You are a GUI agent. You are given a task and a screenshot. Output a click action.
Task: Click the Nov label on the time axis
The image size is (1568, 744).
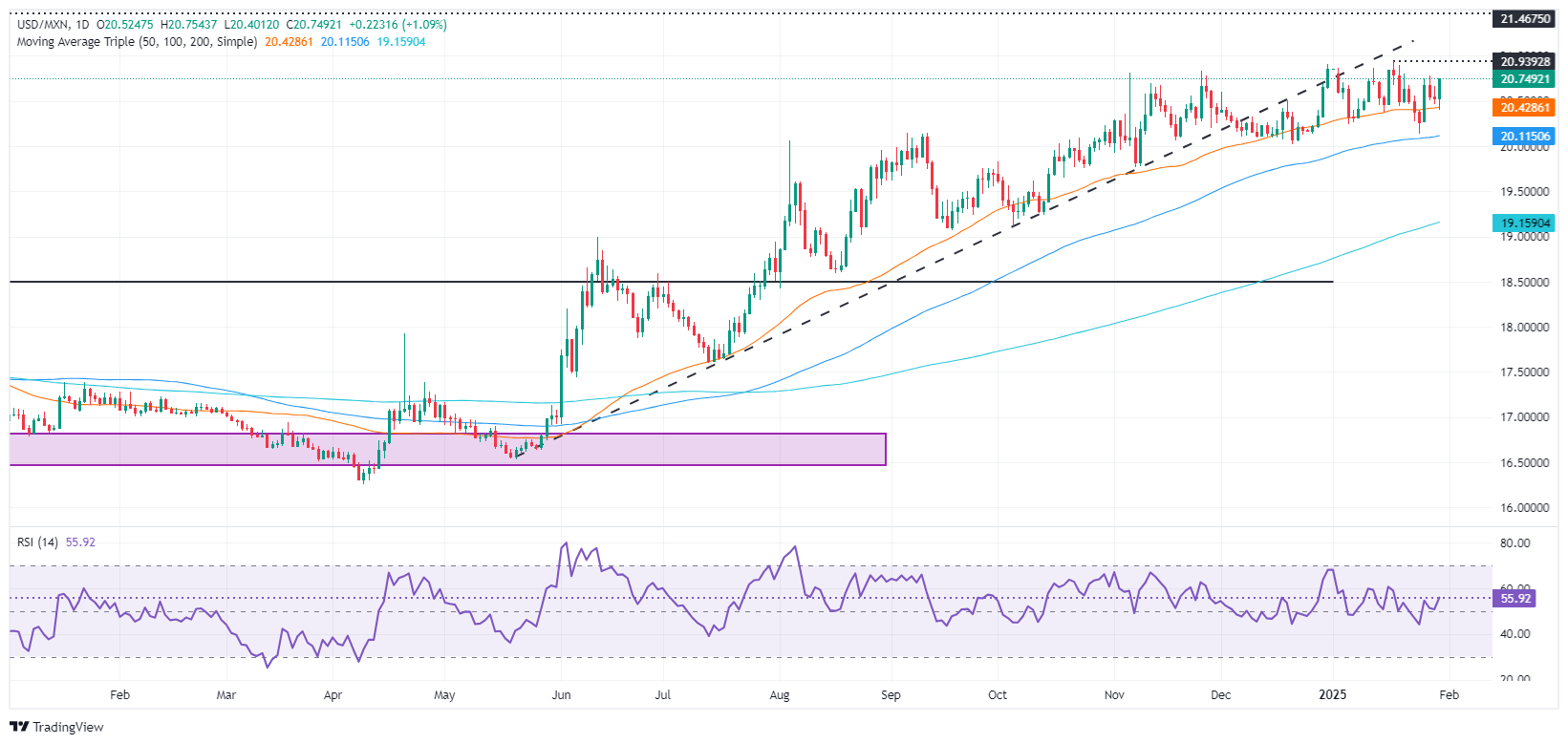coord(1114,694)
